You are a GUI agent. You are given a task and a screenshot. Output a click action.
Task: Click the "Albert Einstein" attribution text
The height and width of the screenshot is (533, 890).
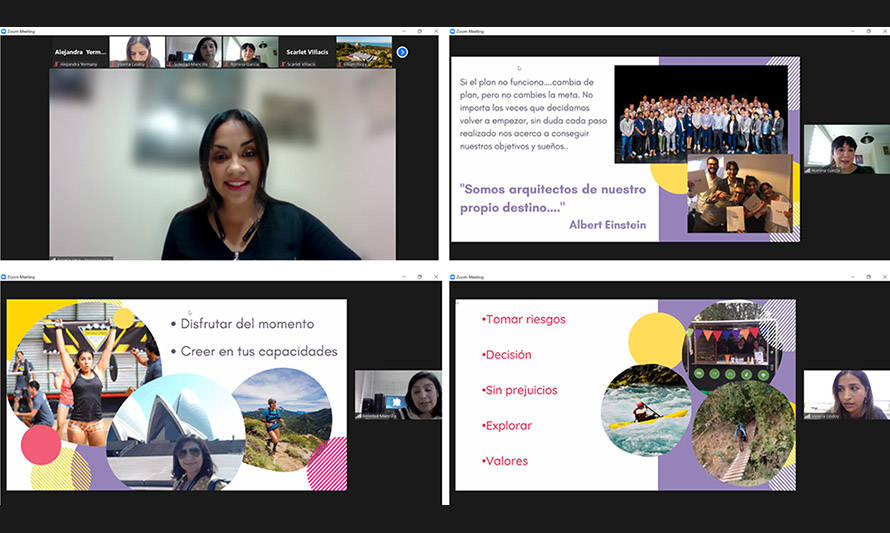(607, 225)
